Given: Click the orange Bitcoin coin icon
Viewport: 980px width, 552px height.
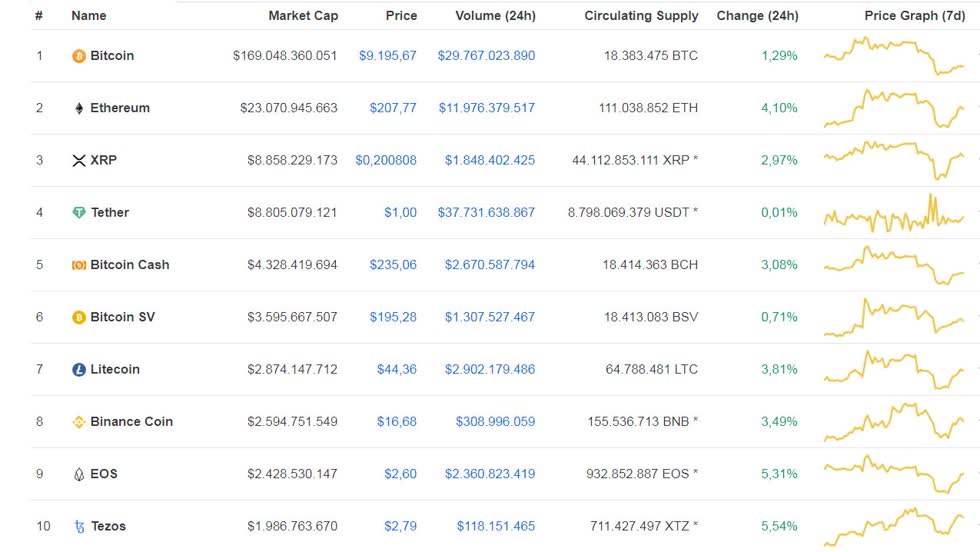Looking at the screenshot, I should point(79,56).
